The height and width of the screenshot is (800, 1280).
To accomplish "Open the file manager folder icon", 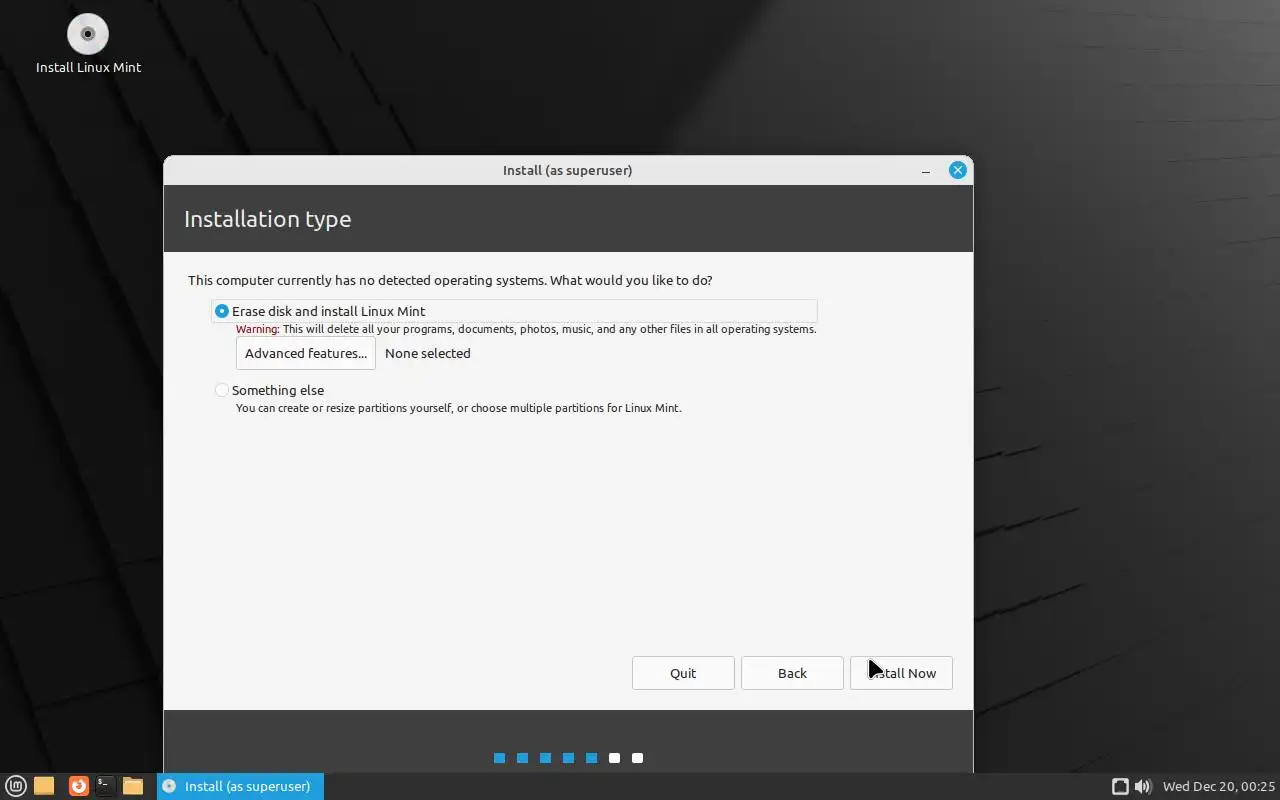I will point(133,786).
